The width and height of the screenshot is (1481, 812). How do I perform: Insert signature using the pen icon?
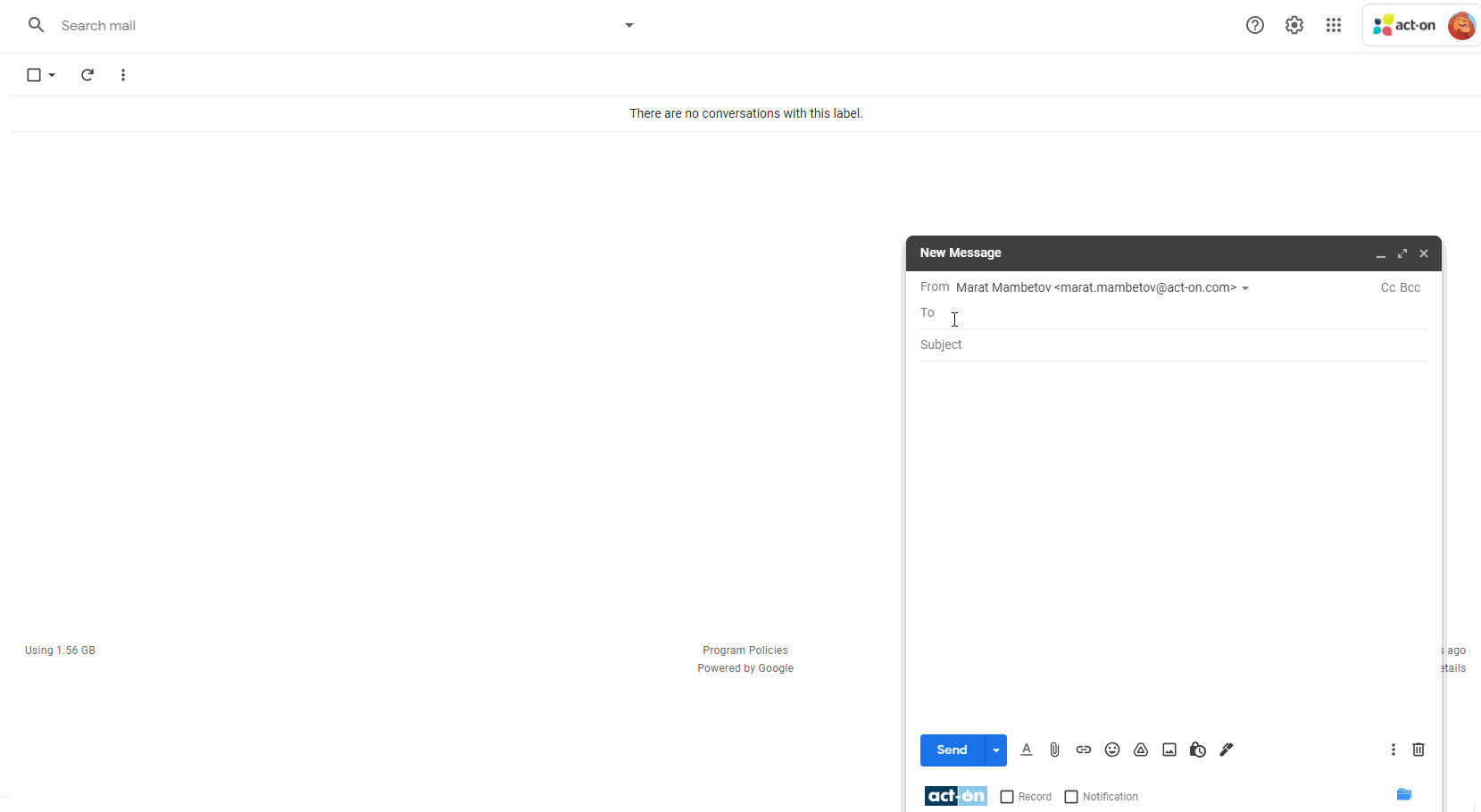tap(1226, 750)
